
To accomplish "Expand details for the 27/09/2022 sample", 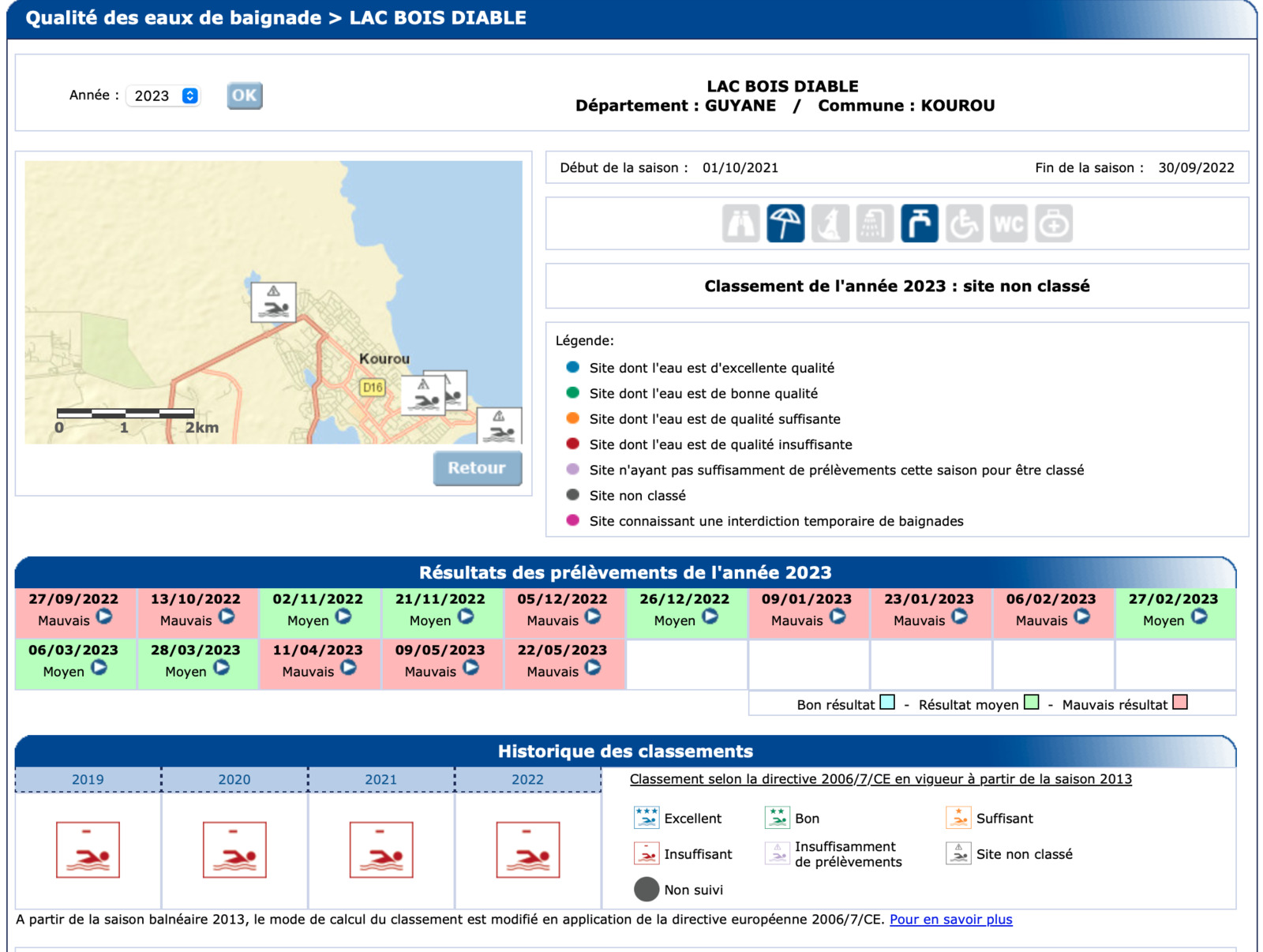I will (x=104, y=617).
